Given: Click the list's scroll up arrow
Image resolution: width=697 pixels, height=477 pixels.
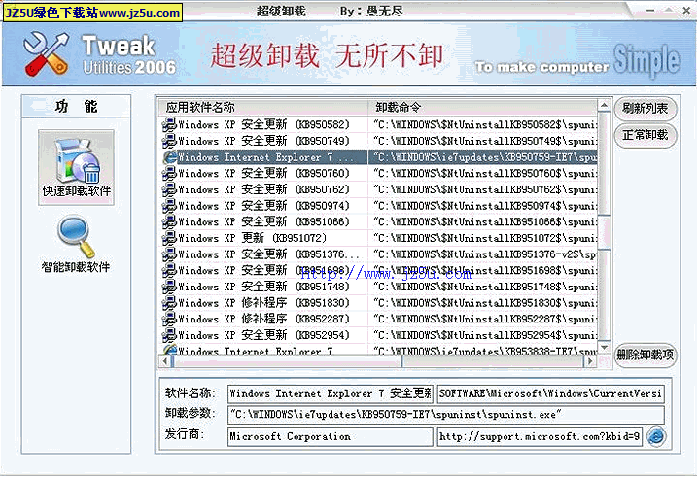Looking at the screenshot, I should click(x=604, y=106).
